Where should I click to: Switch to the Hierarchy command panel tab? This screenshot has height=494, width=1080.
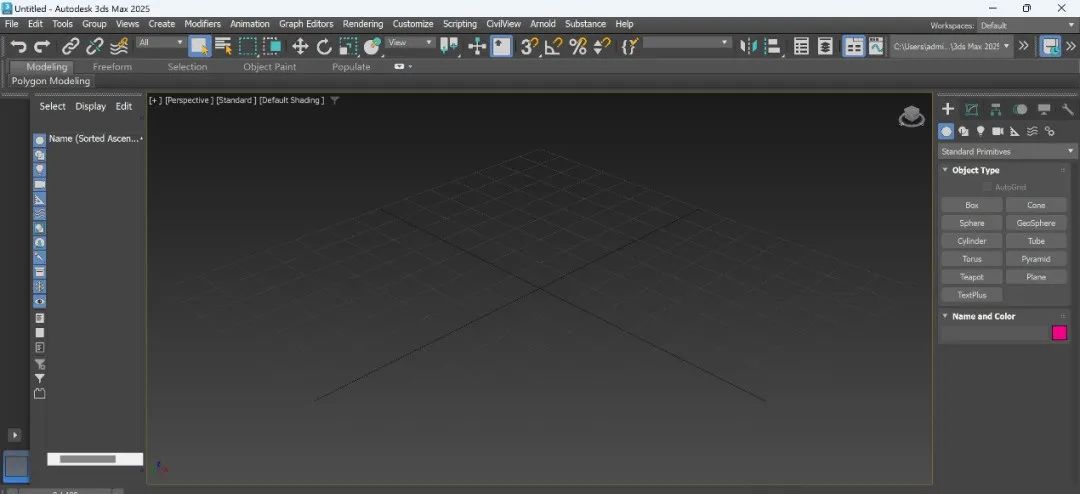click(x=996, y=109)
